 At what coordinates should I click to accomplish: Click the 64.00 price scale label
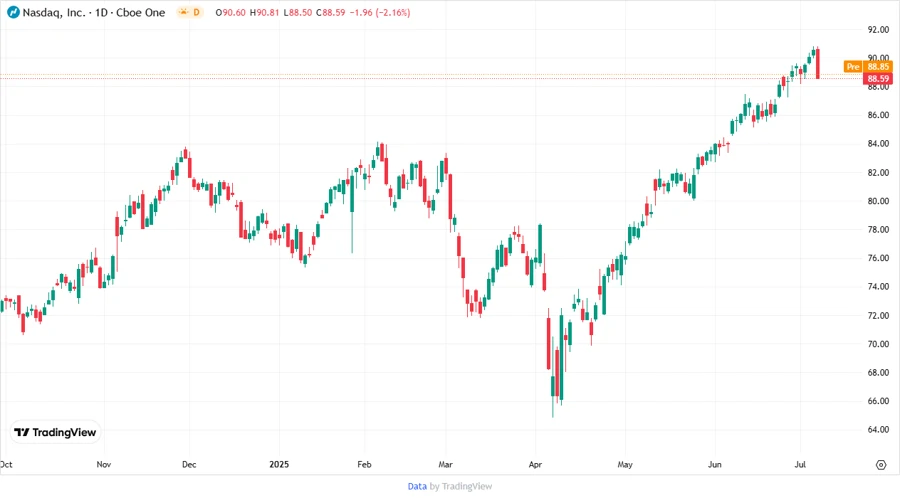[x=879, y=430]
